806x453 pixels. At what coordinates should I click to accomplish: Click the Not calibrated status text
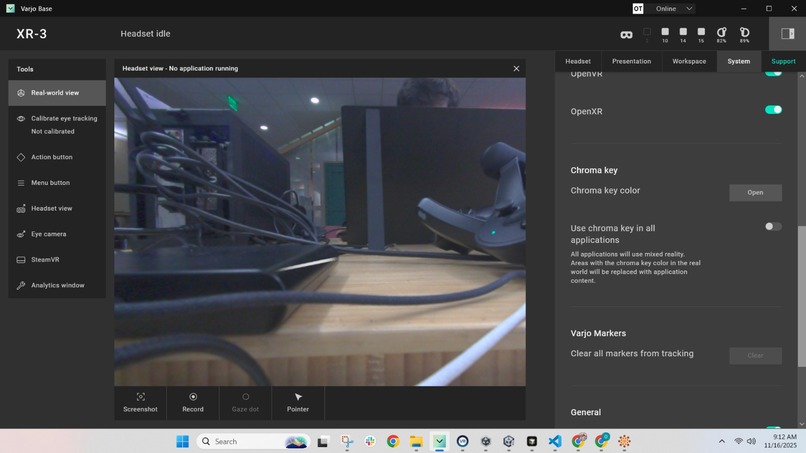[52, 132]
